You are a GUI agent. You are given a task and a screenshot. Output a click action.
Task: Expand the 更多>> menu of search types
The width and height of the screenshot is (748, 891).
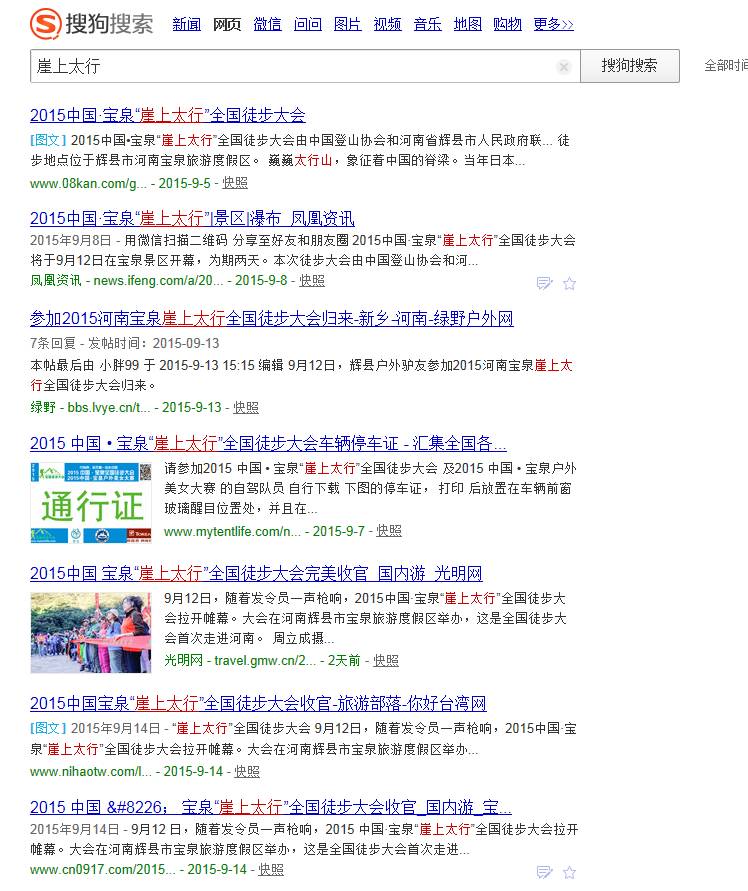click(x=553, y=24)
